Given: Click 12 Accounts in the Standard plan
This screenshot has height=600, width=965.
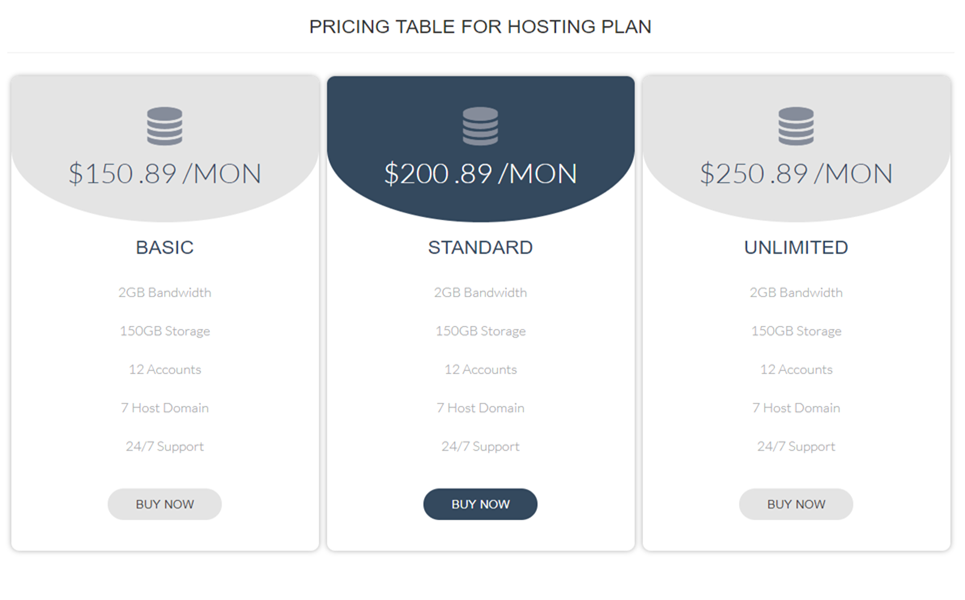Looking at the screenshot, I should point(480,369).
